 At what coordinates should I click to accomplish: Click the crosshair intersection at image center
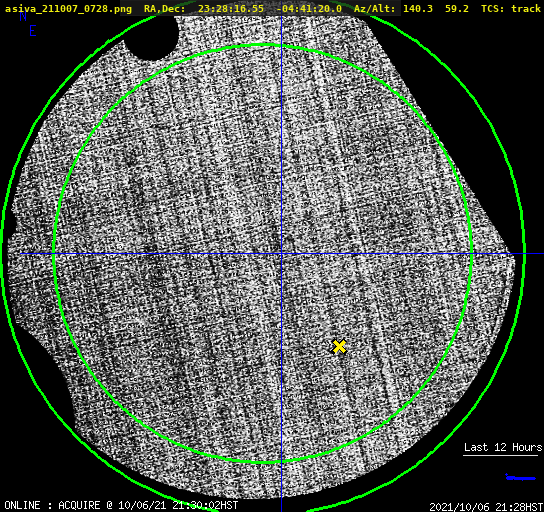(x=281, y=254)
